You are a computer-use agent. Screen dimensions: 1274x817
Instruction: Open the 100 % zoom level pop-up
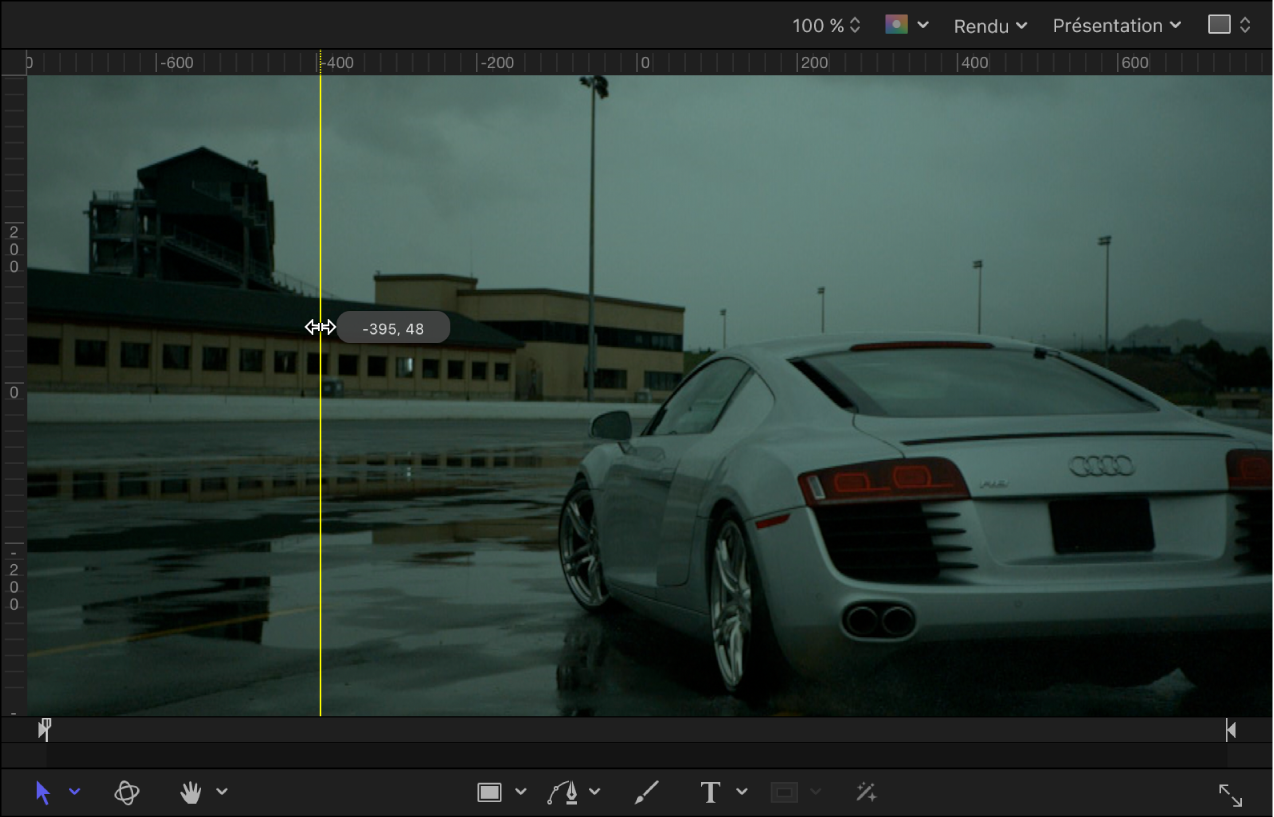tap(826, 26)
